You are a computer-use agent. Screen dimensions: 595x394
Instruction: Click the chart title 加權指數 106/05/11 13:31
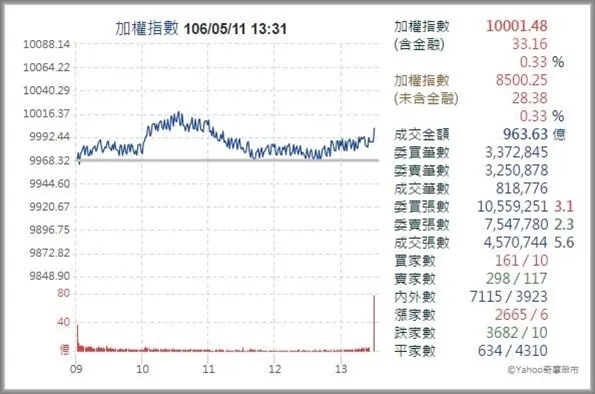pos(201,28)
